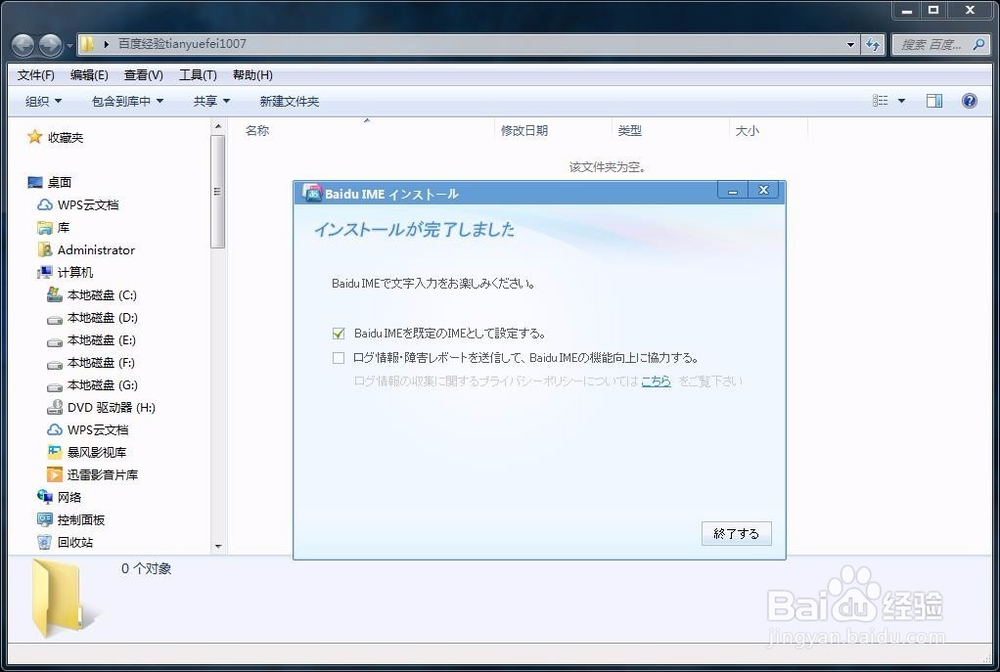Click navigation pane scroll down arrow
The width and height of the screenshot is (1000, 672).
pyautogui.click(x=218, y=546)
